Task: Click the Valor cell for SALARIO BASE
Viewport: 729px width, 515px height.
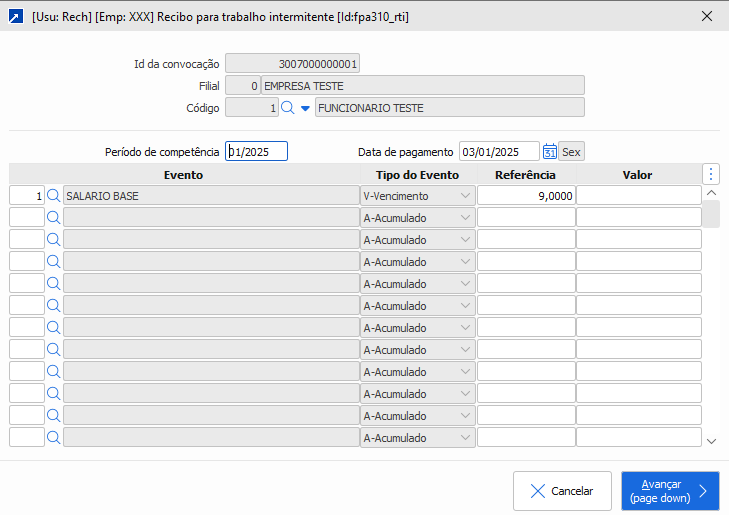Action: pos(638,196)
